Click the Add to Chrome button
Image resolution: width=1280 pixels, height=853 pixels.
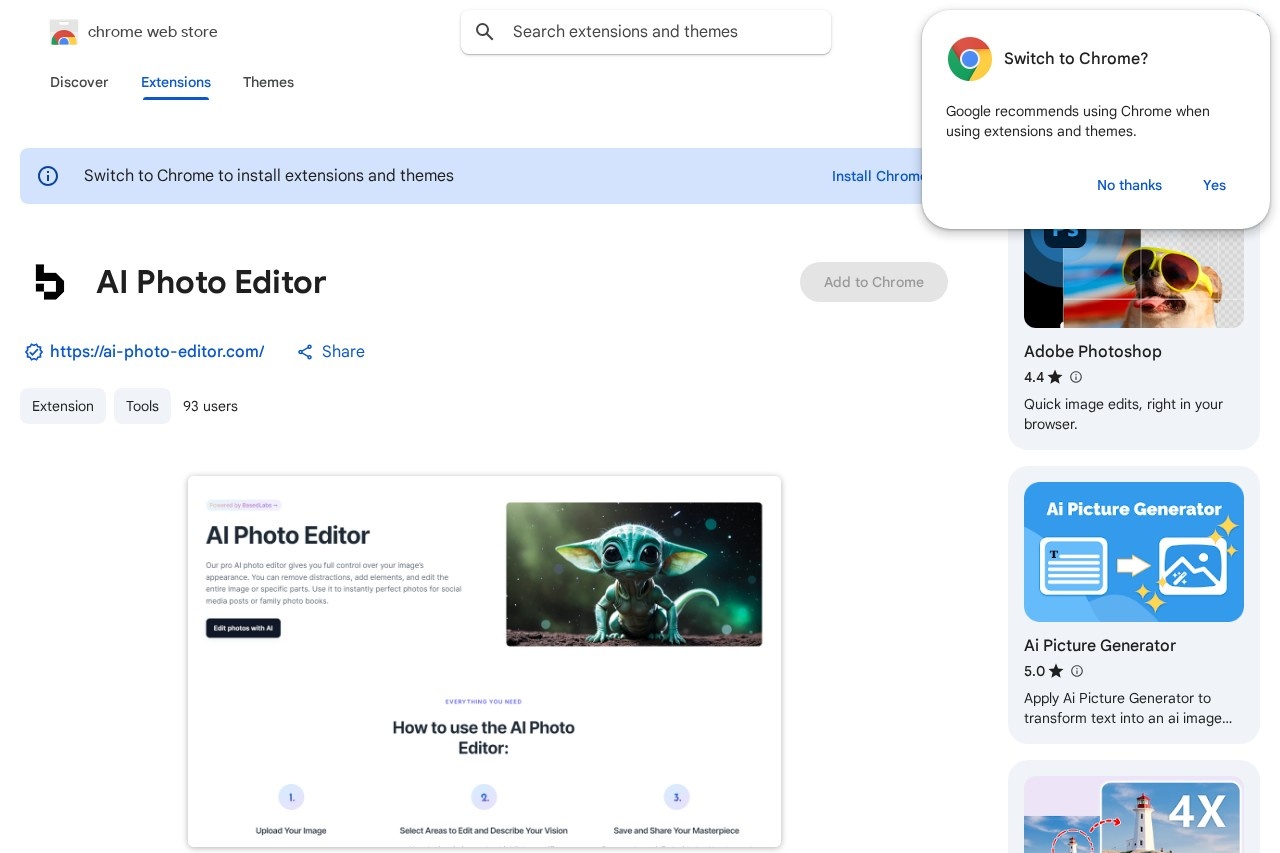click(x=873, y=282)
